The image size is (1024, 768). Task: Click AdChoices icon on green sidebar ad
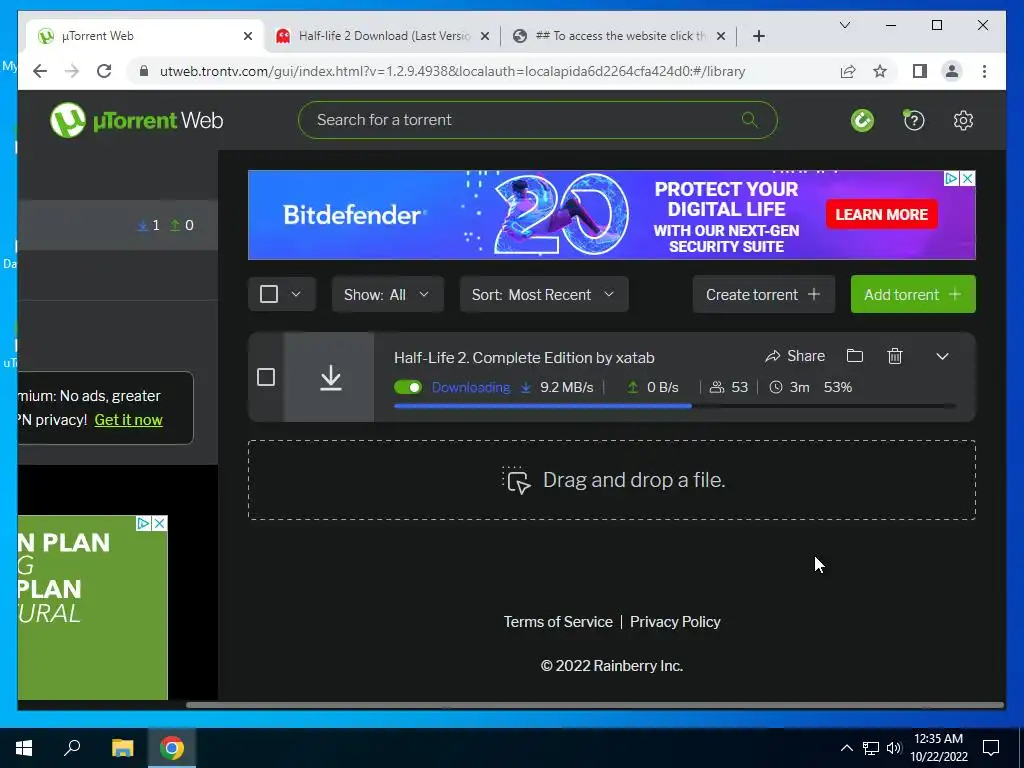pos(144,523)
